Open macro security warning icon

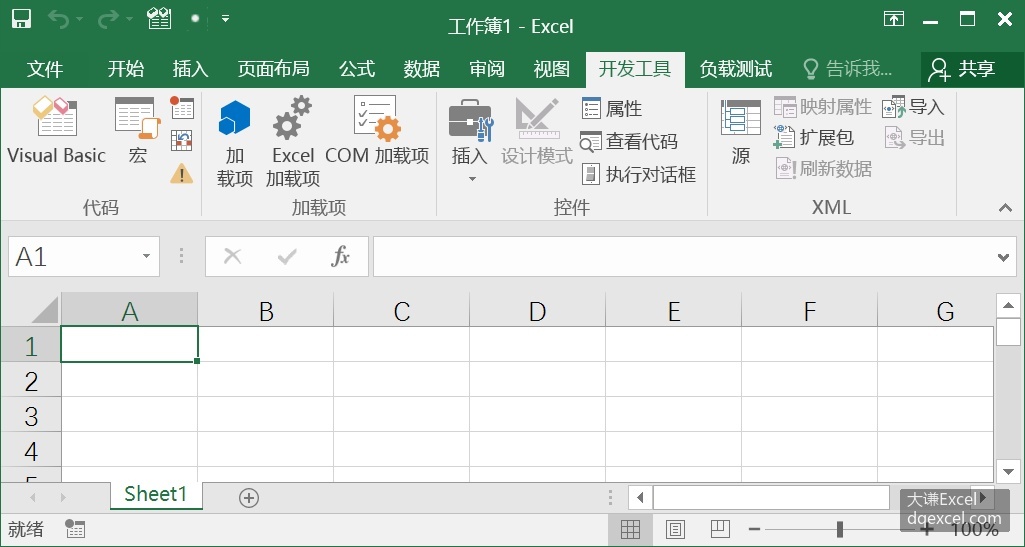182,173
